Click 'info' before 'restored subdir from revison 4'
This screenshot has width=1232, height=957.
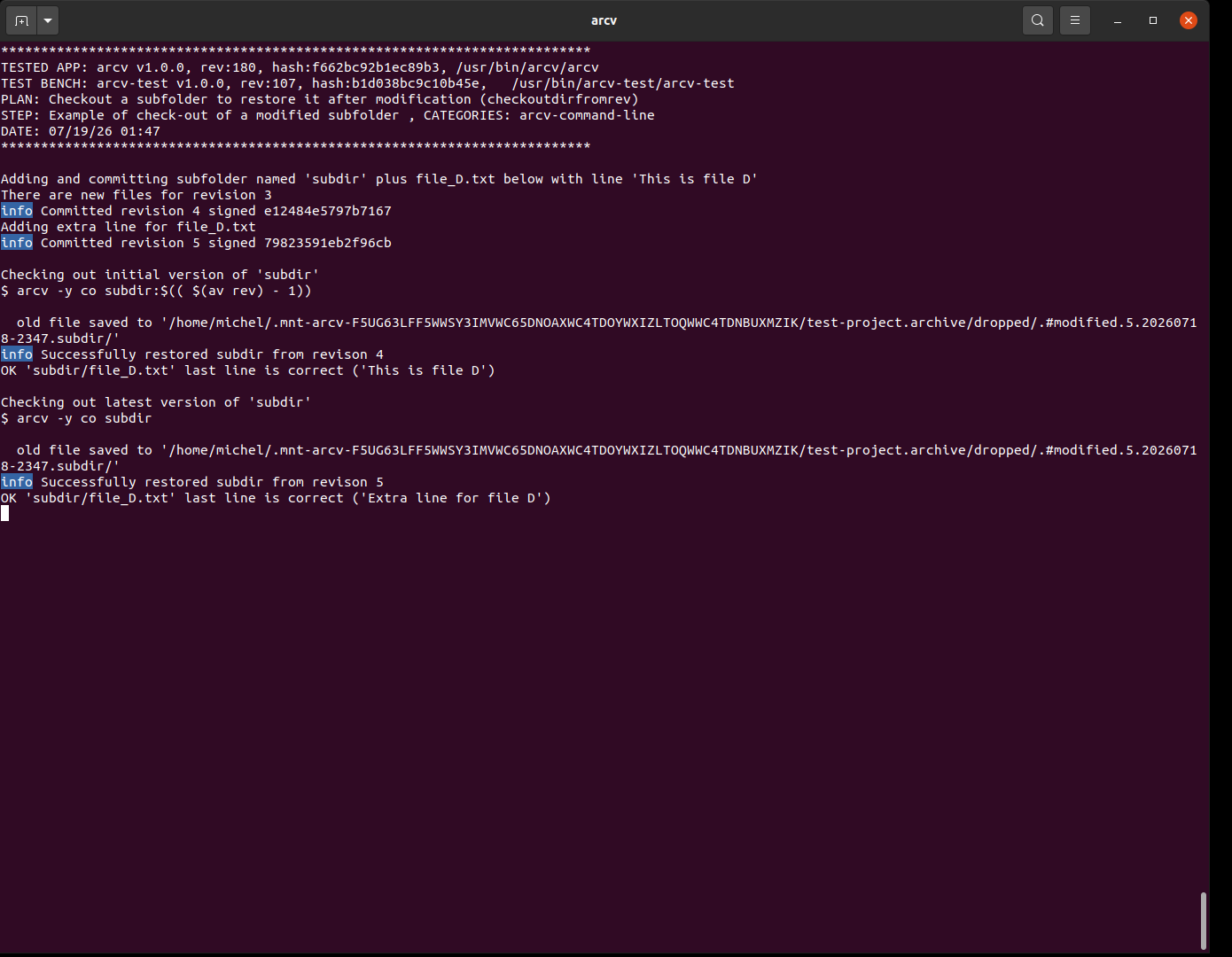point(17,354)
